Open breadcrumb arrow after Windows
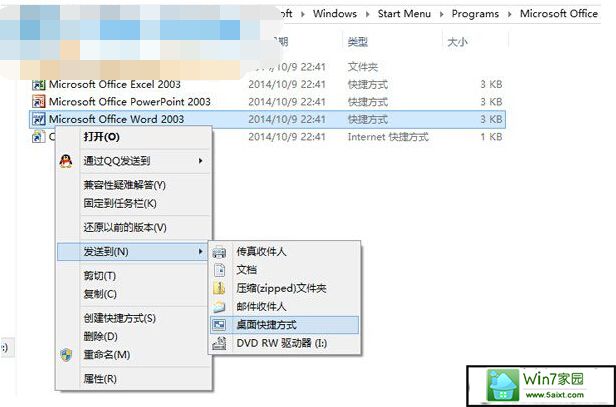 click(x=367, y=14)
